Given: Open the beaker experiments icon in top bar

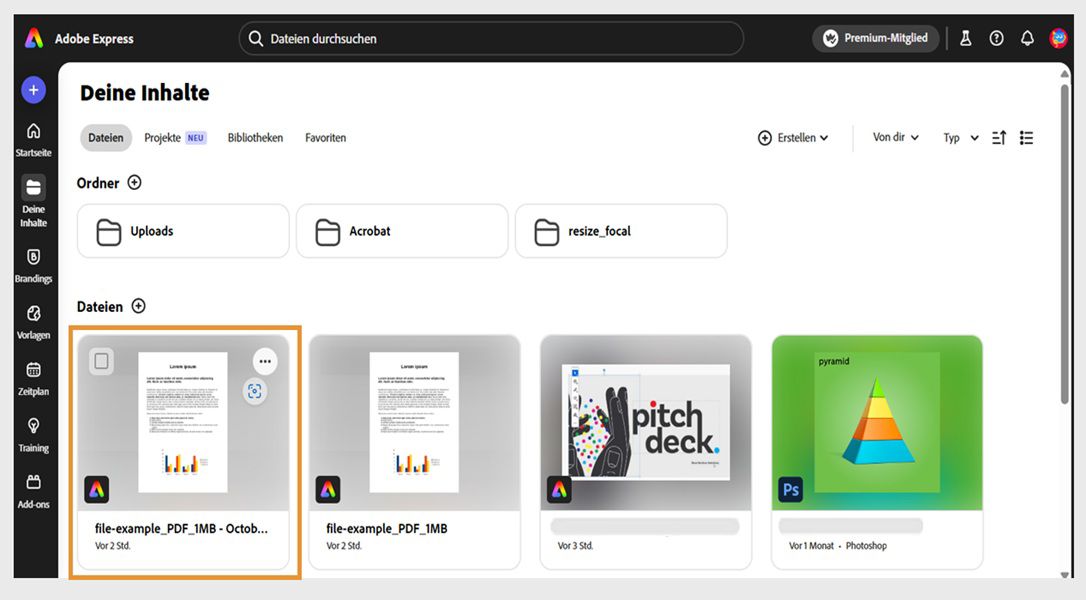Looking at the screenshot, I should tap(965, 37).
